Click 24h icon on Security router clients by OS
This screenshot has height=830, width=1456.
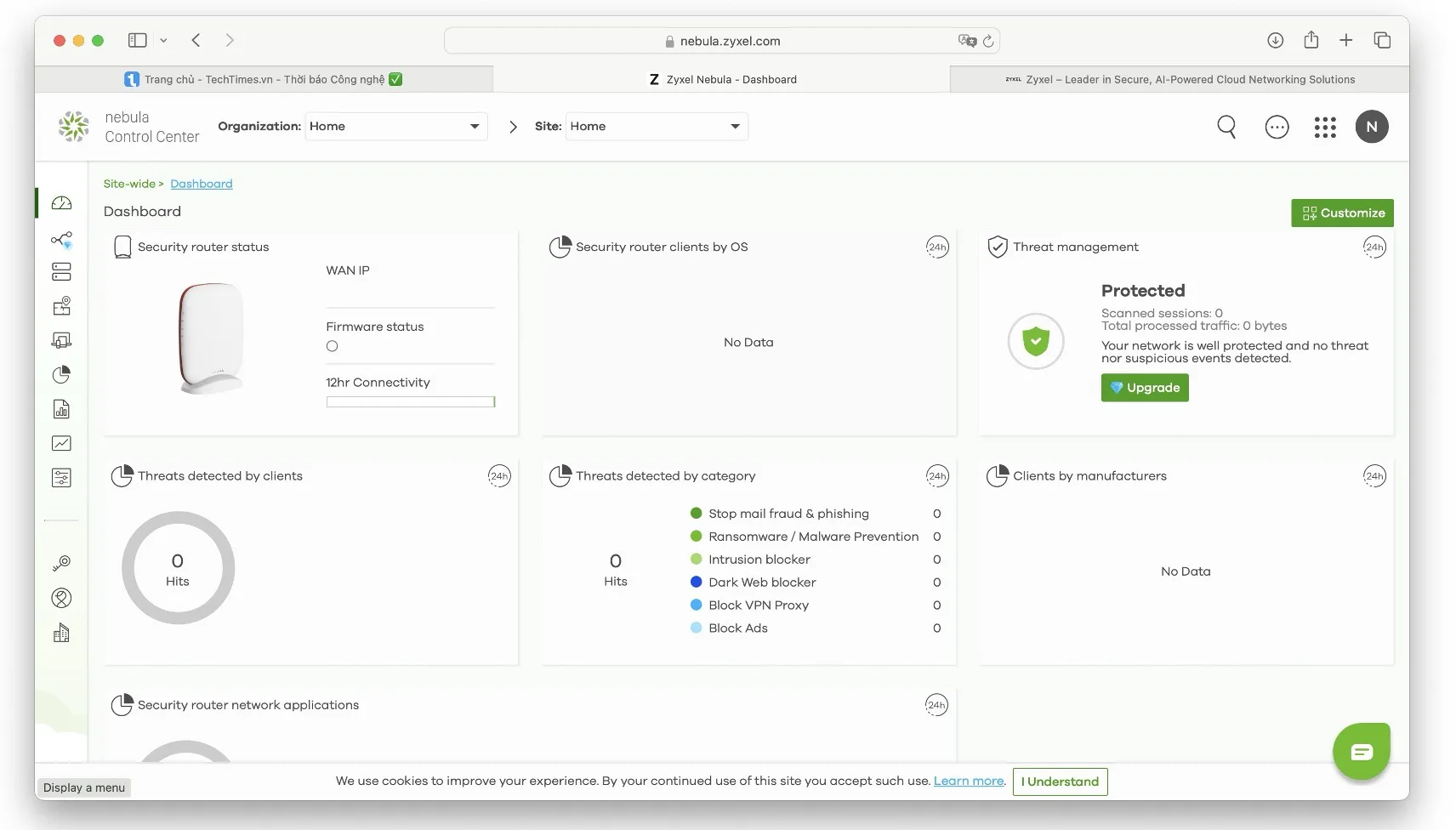coord(937,247)
